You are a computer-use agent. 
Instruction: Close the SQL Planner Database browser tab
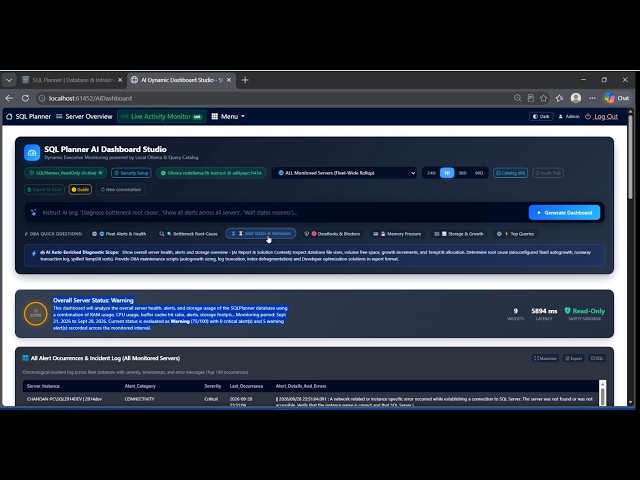120,80
